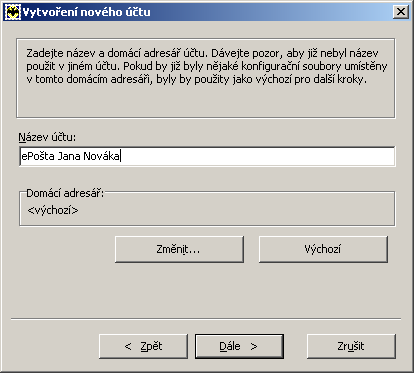Click inside the Domácí adresář box's empty area
This screenshot has height=373, width=414.
coord(233,210)
